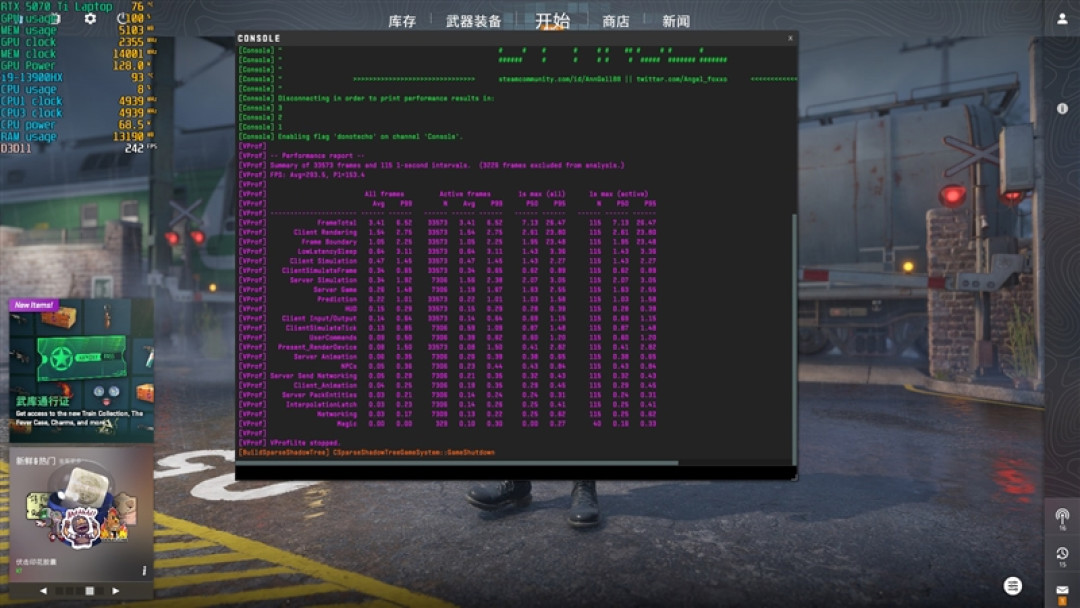The height and width of the screenshot is (608, 1080).
Task: Open the 武库通行证 armory pass banner
Action: pos(81,370)
